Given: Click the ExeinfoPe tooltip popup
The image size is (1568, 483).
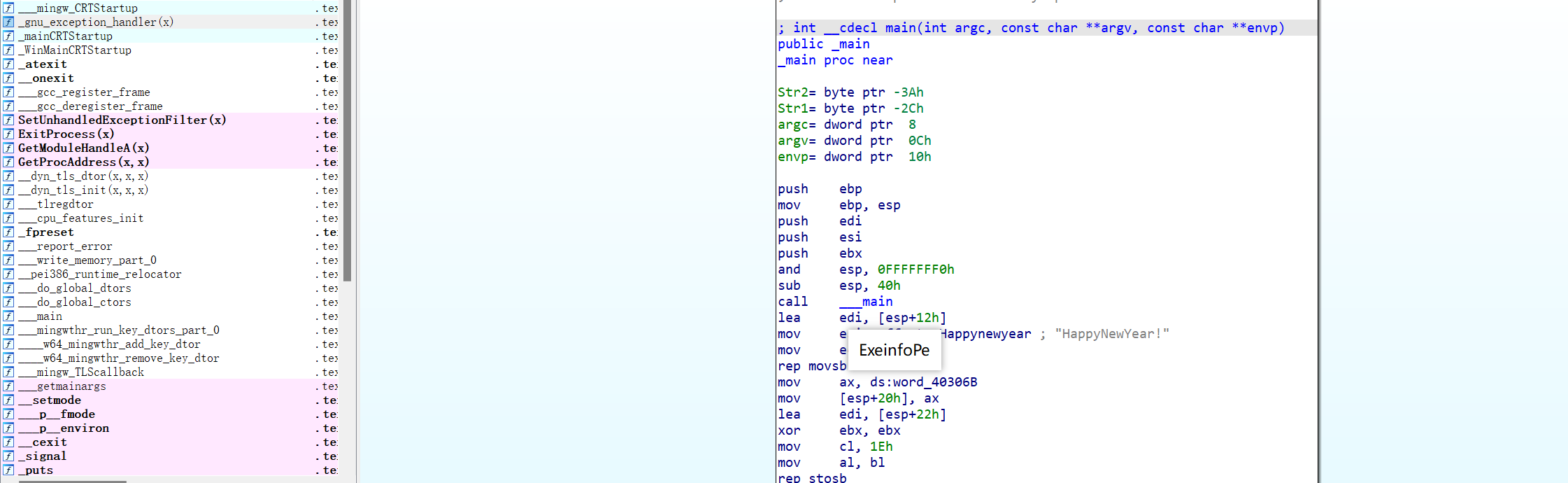Looking at the screenshot, I should click(894, 350).
